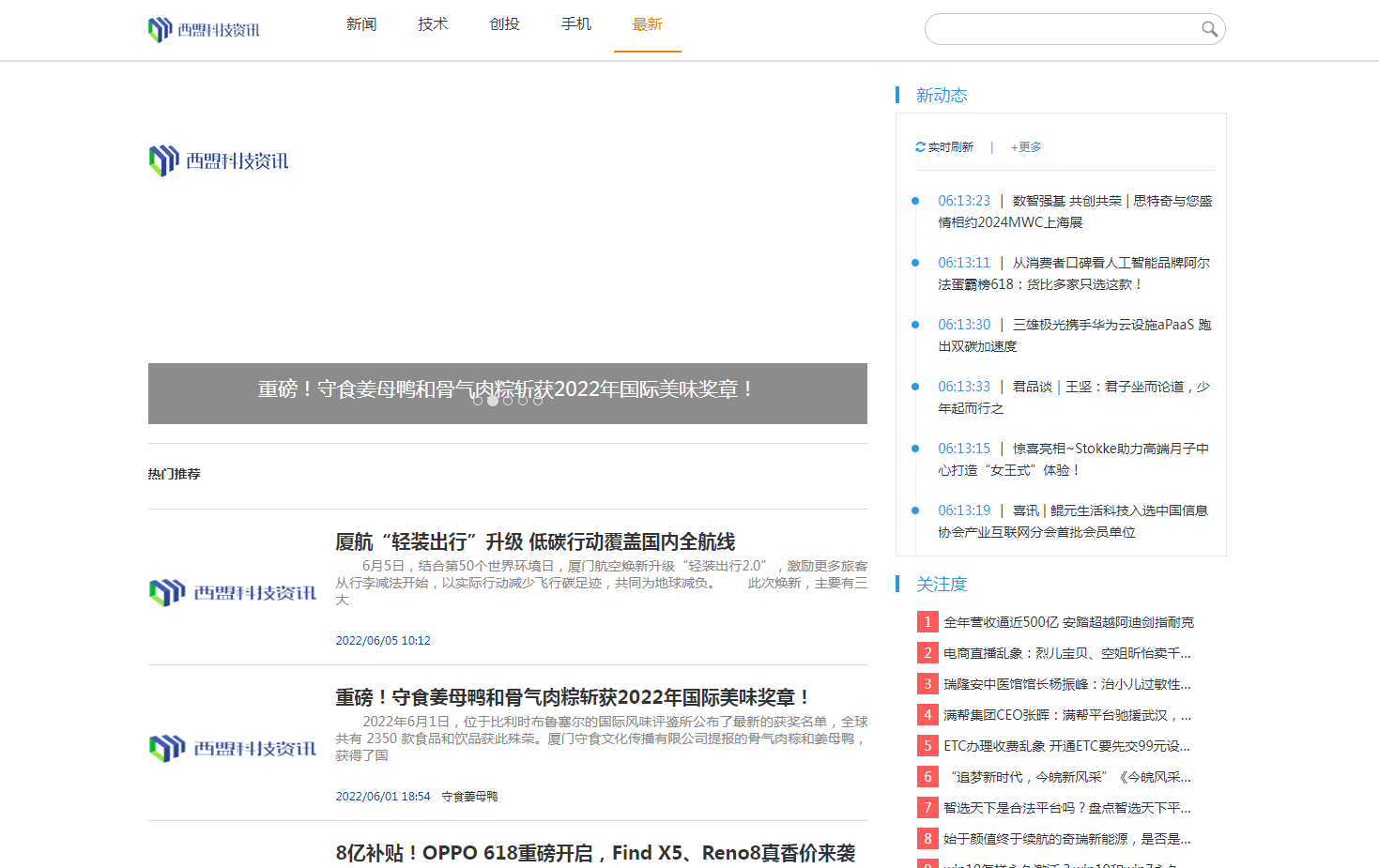
Task: Click the 守食姜母鸭 tag beside the date
Action: 469,797
